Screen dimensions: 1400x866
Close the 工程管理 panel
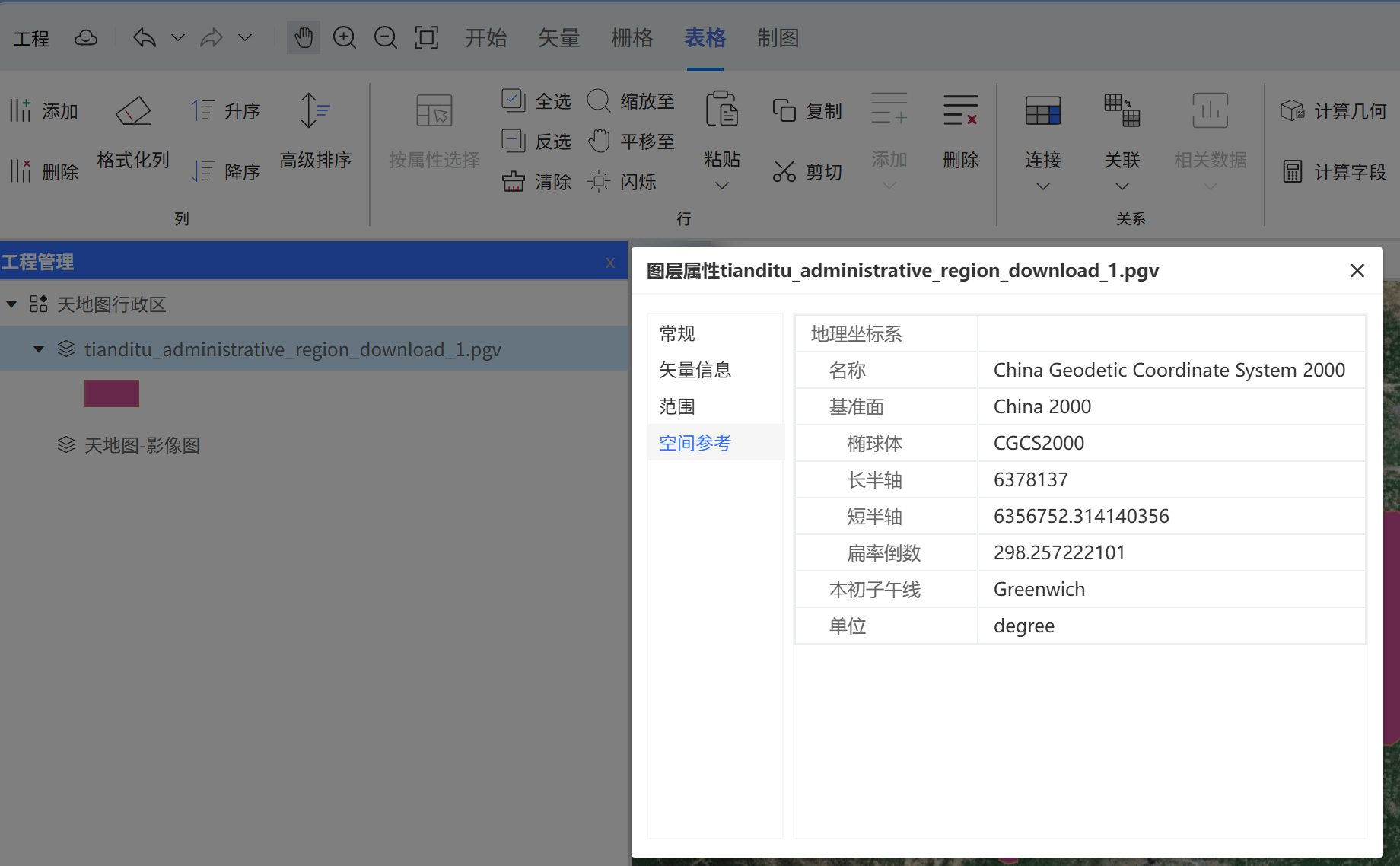[610, 263]
